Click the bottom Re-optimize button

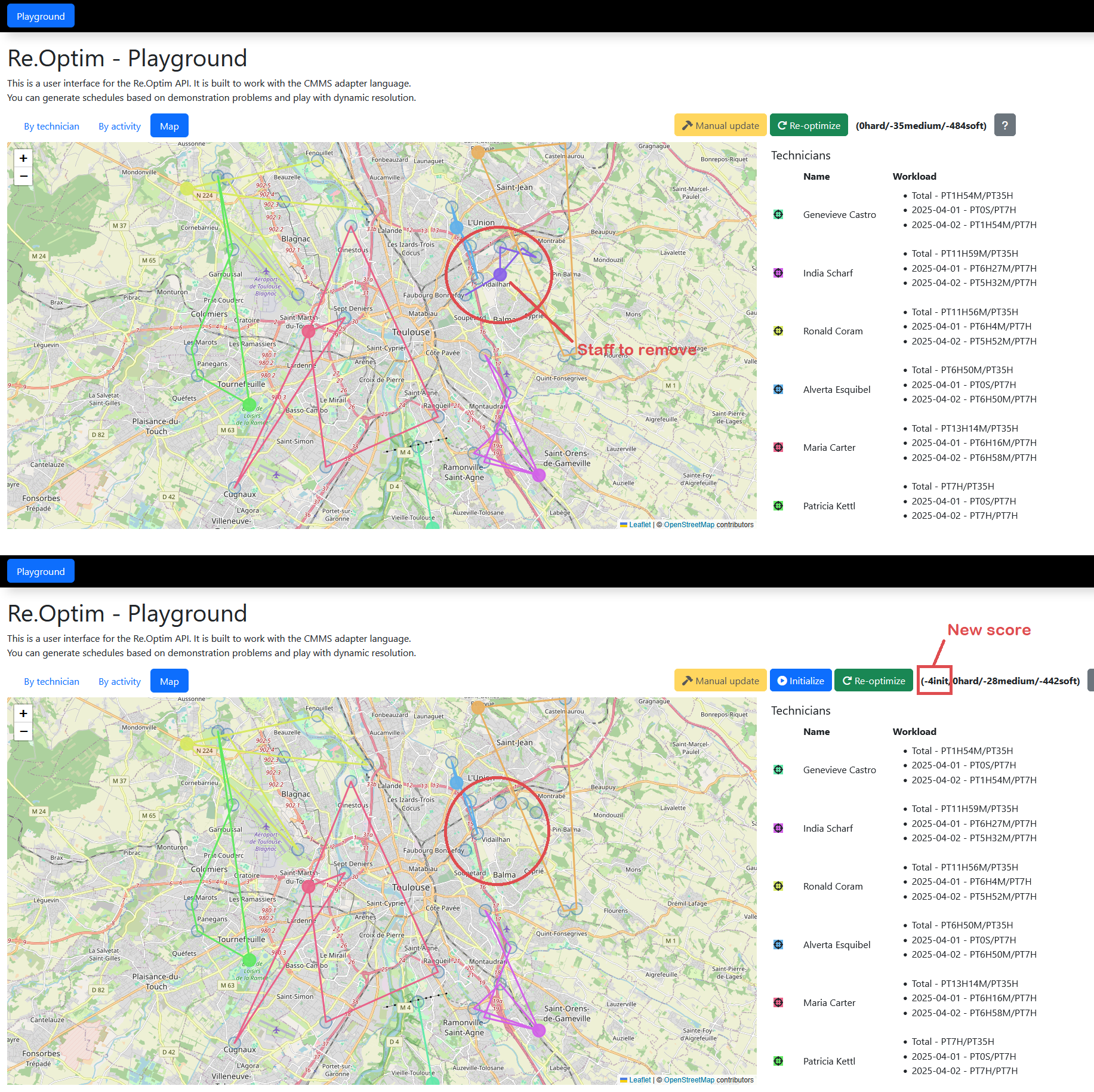pos(874,681)
